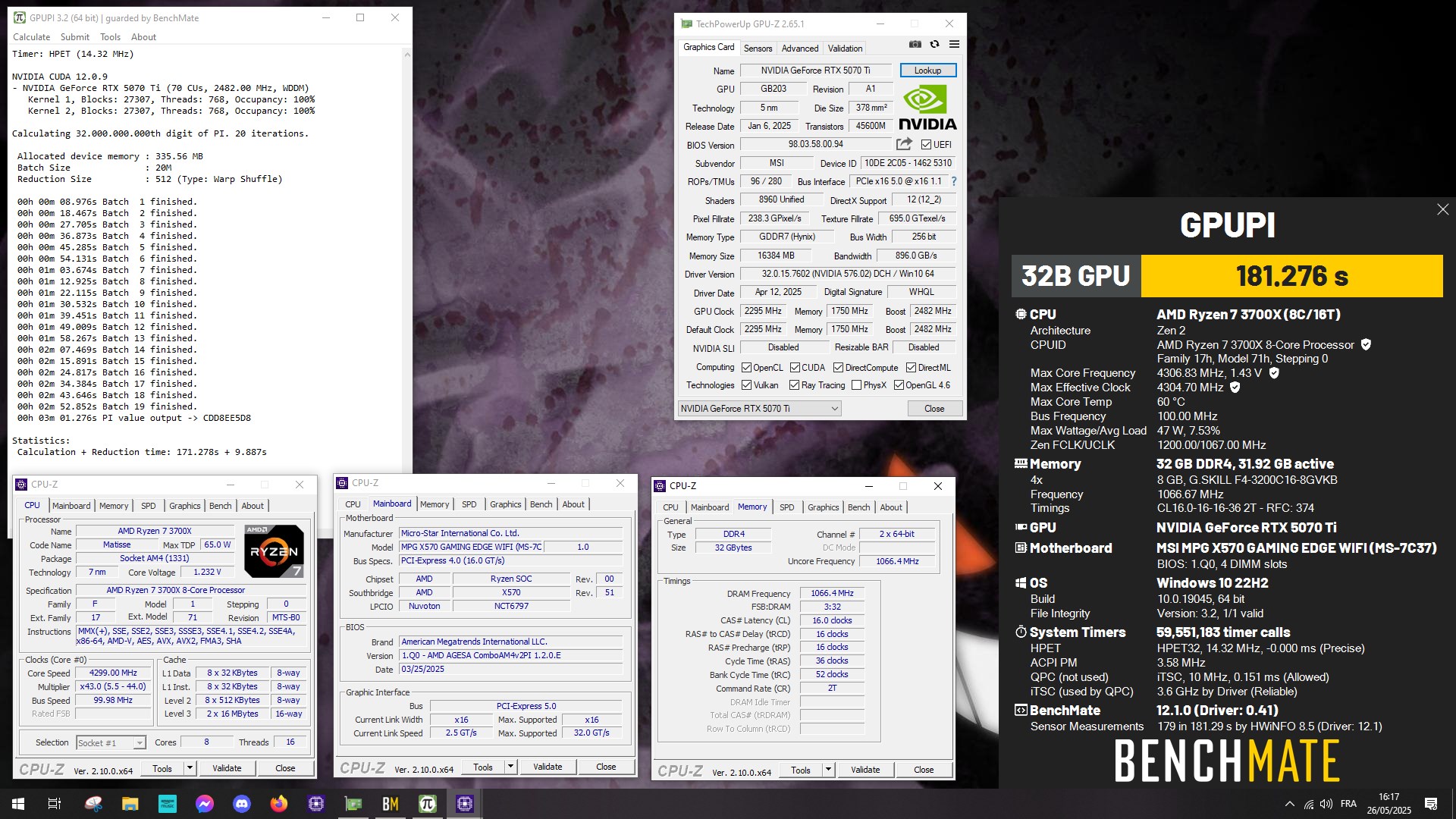This screenshot has height=819, width=1456.
Task: Switch to GPU-Z via its taskbar icon
Action: [353, 804]
